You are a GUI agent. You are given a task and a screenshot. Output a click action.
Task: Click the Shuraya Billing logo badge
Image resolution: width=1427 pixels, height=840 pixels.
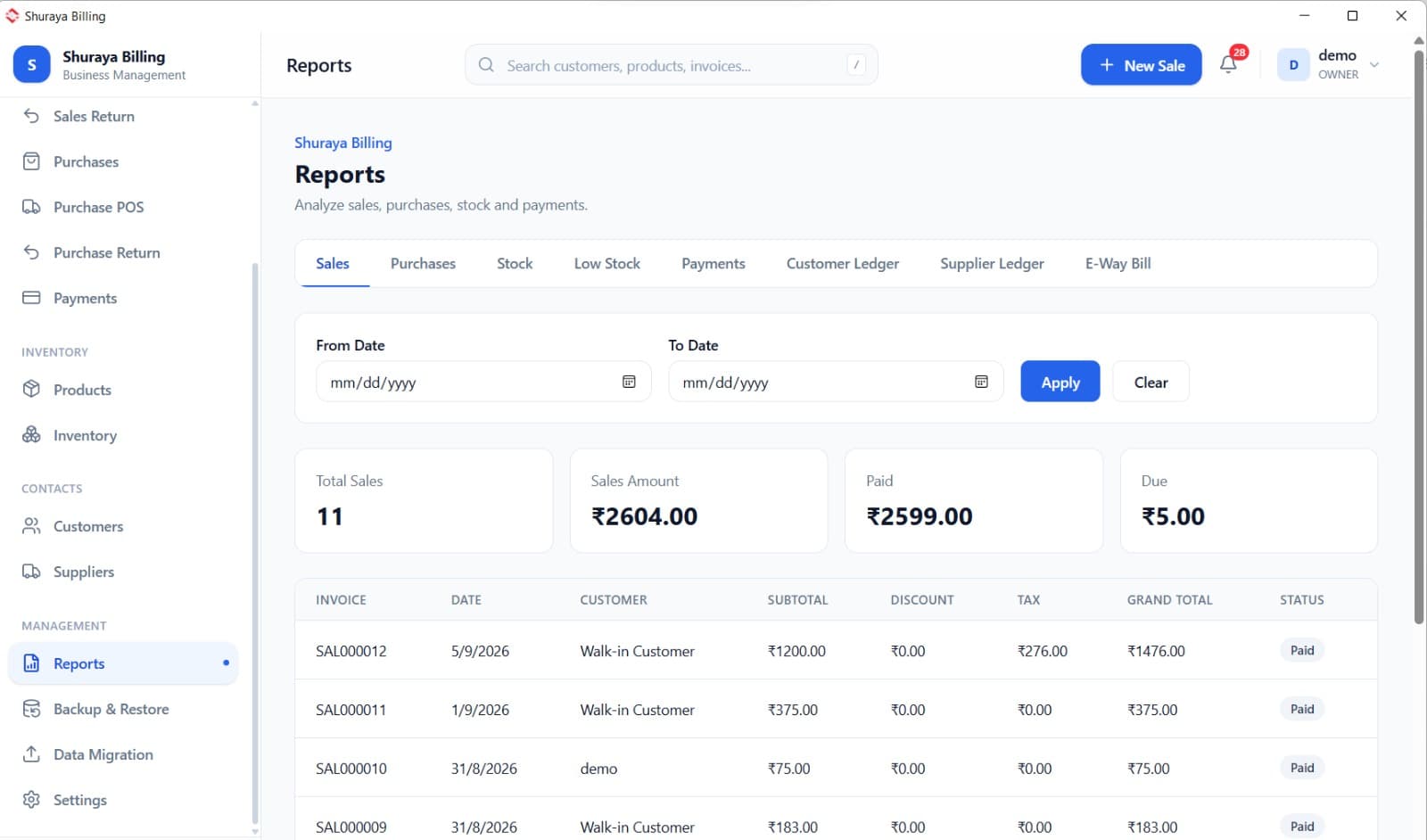pyautogui.click(x=31, y=65)
